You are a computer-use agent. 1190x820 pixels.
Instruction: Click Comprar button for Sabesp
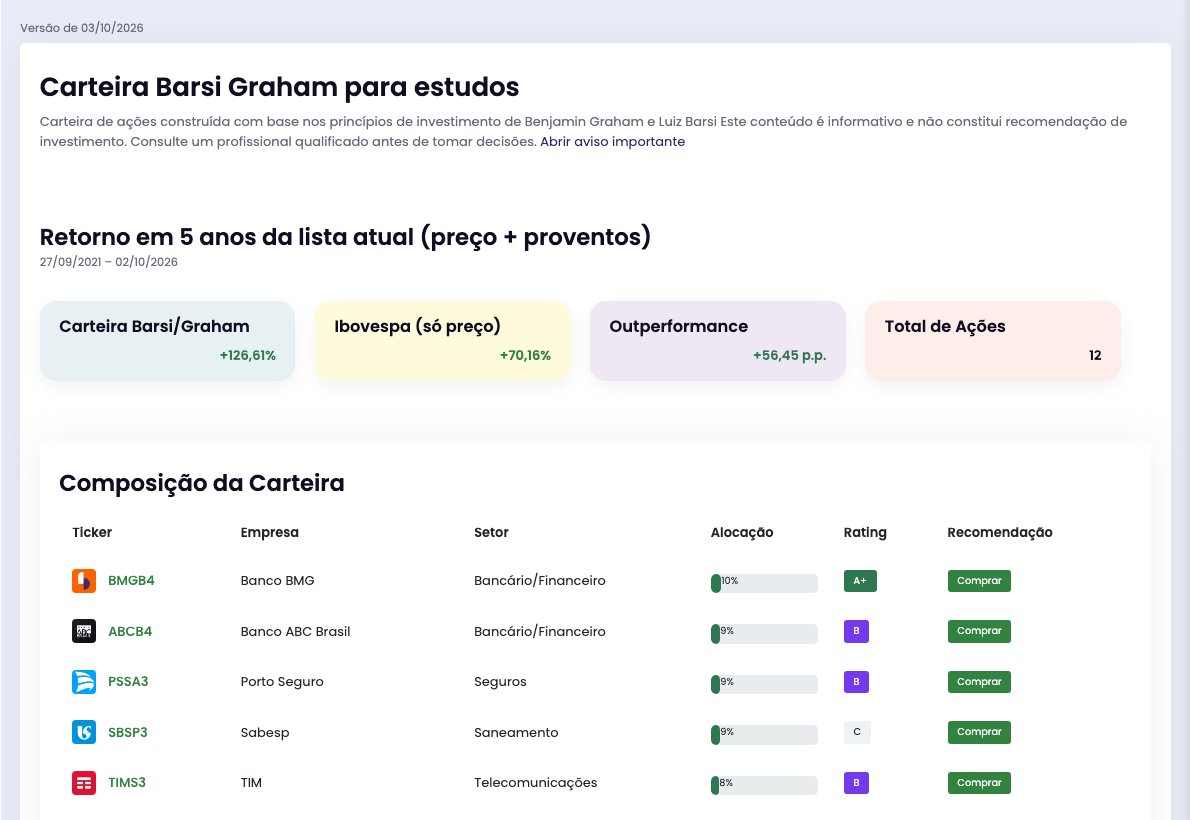[x=979, y=732]
